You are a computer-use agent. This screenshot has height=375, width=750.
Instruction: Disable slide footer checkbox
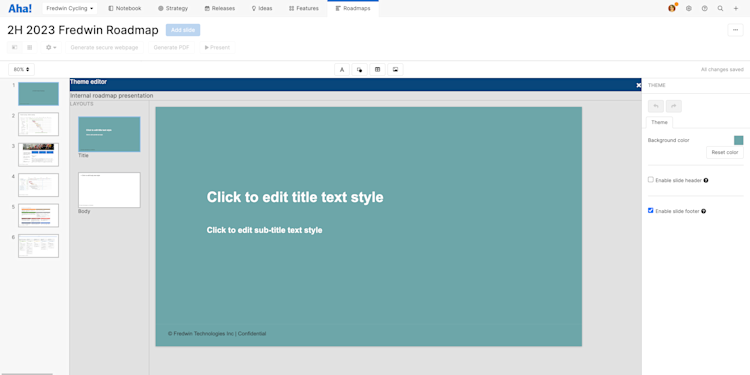(651, 210)
